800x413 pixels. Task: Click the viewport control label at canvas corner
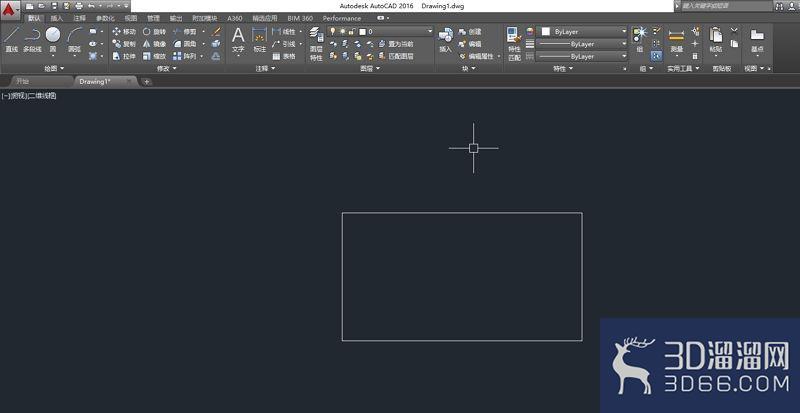click(29, 96)
